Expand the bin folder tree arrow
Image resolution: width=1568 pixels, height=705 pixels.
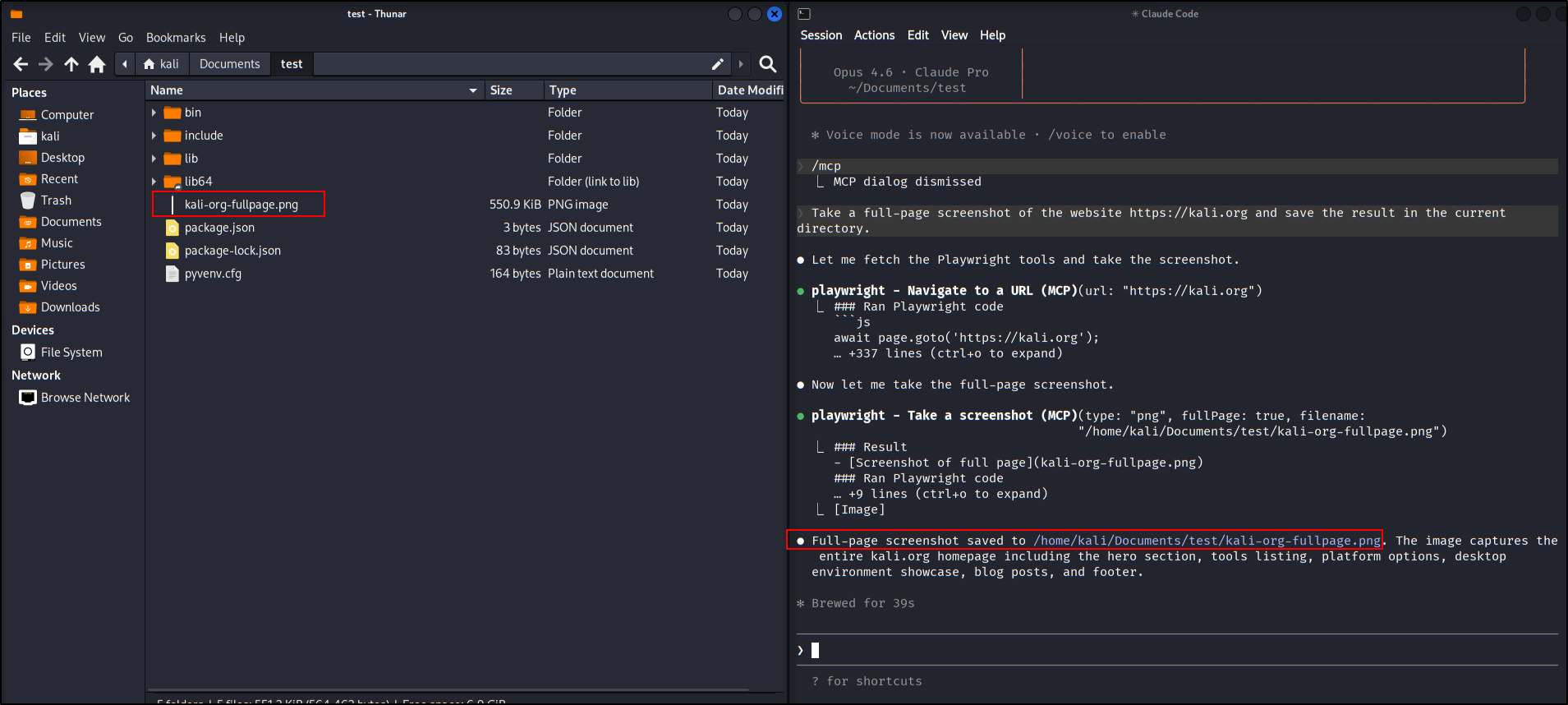pyautogui.click(x=154, y=113)
